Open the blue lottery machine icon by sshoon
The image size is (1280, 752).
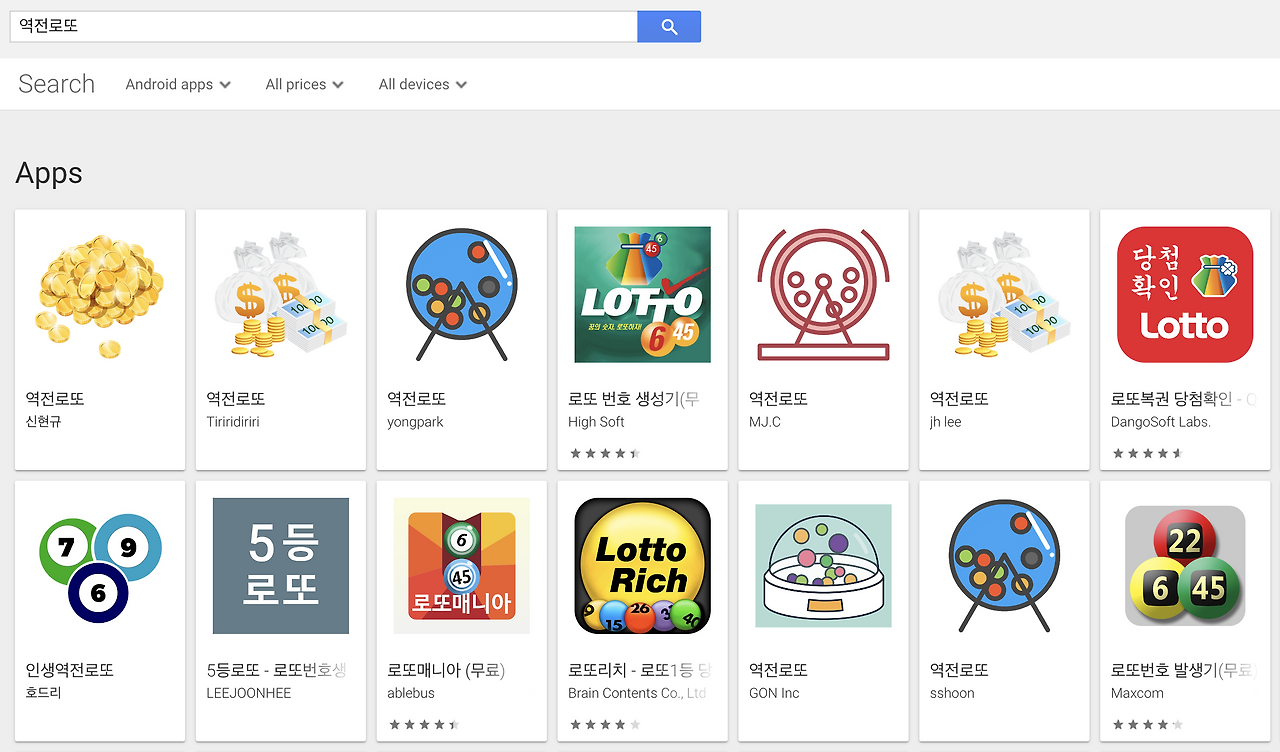click(1005, 566)
